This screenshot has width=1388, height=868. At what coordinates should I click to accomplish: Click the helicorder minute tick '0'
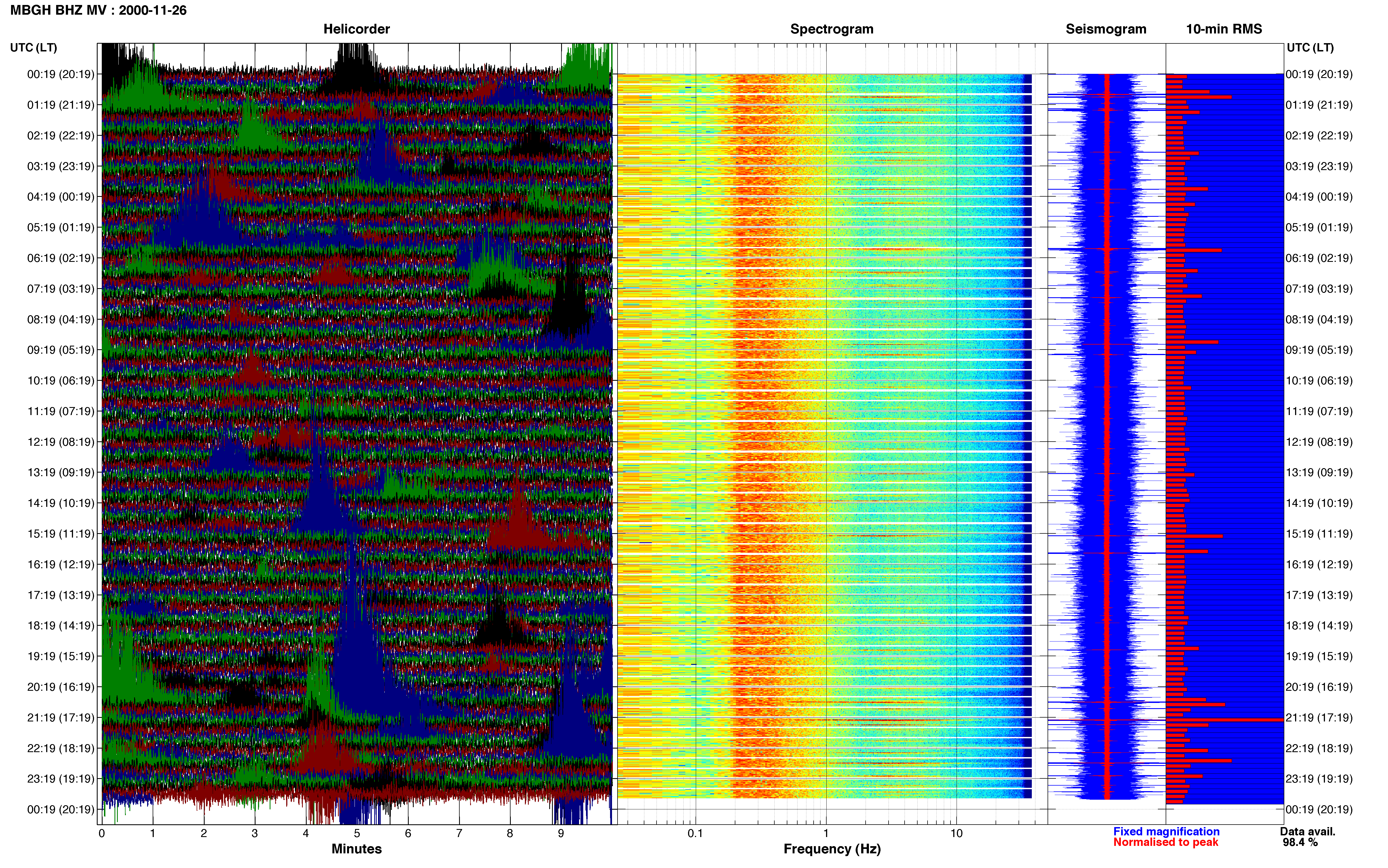(x=101, y=833)
